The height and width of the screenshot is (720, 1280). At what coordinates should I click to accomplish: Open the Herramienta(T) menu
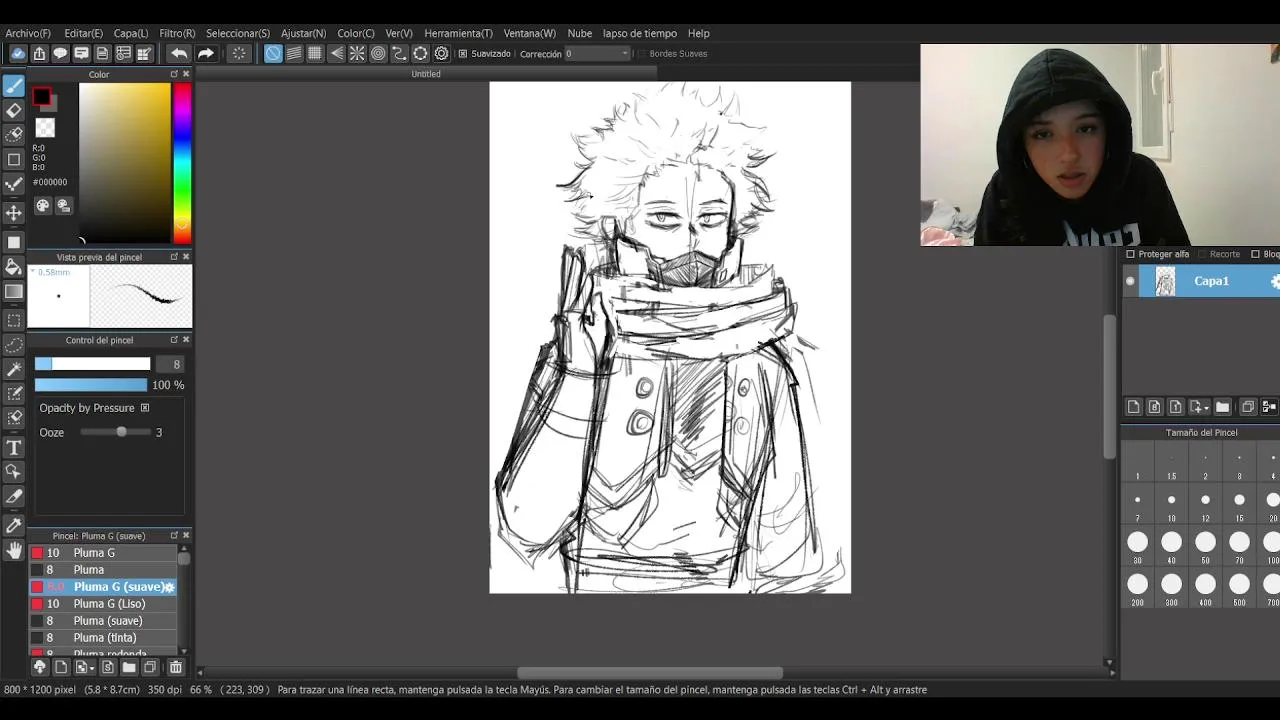click(x=458, y=33)
